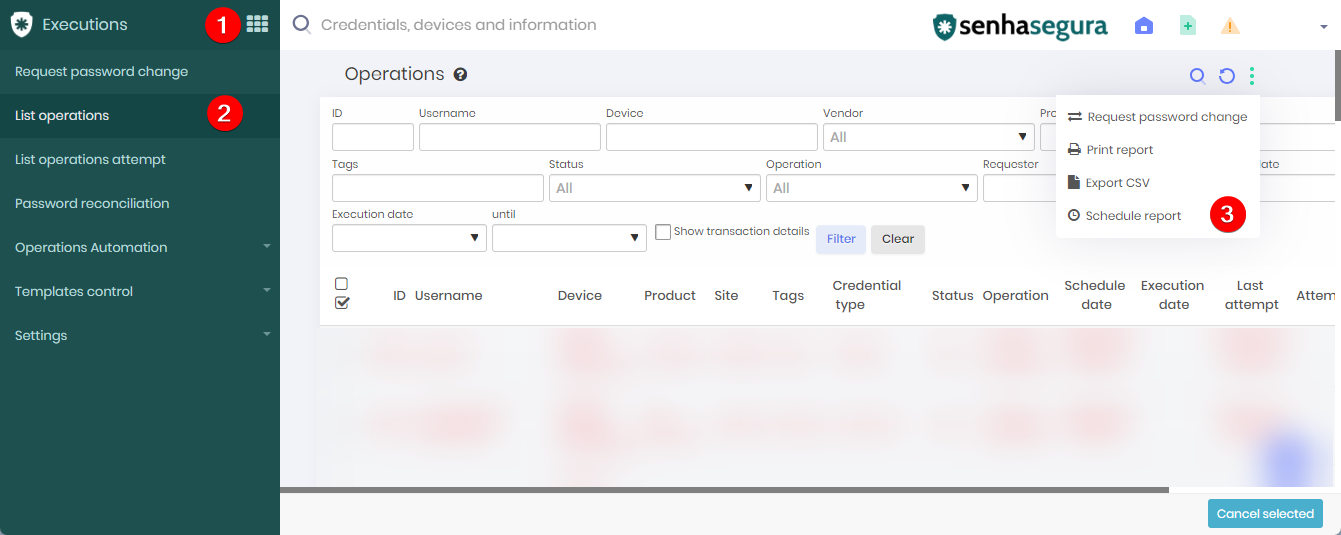Click the printer icon in actions menu

[x=1075, y=150]
